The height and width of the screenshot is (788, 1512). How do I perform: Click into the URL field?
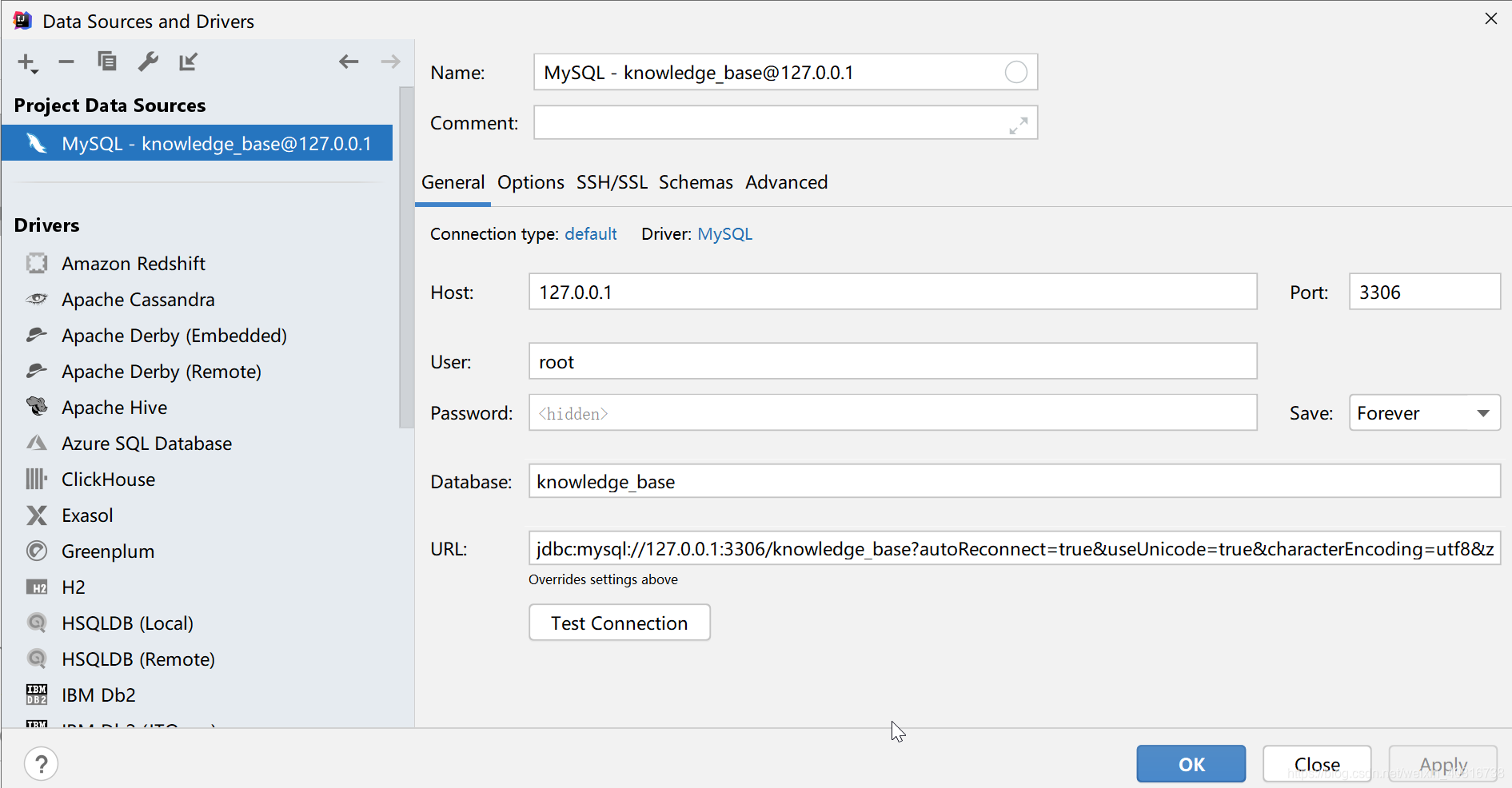[x=1014, y=548]
